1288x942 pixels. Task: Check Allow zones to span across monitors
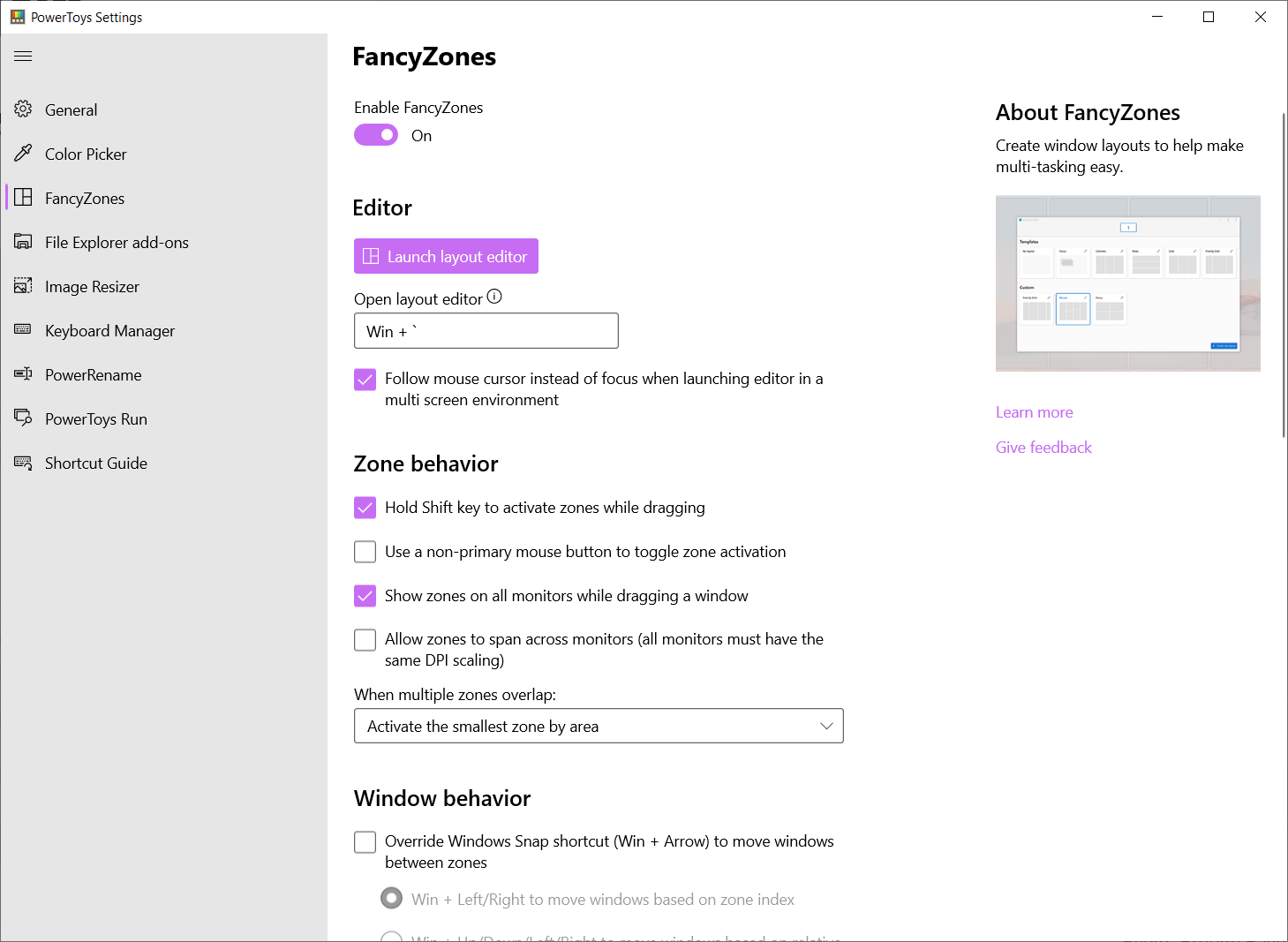[x=365, y=639]
